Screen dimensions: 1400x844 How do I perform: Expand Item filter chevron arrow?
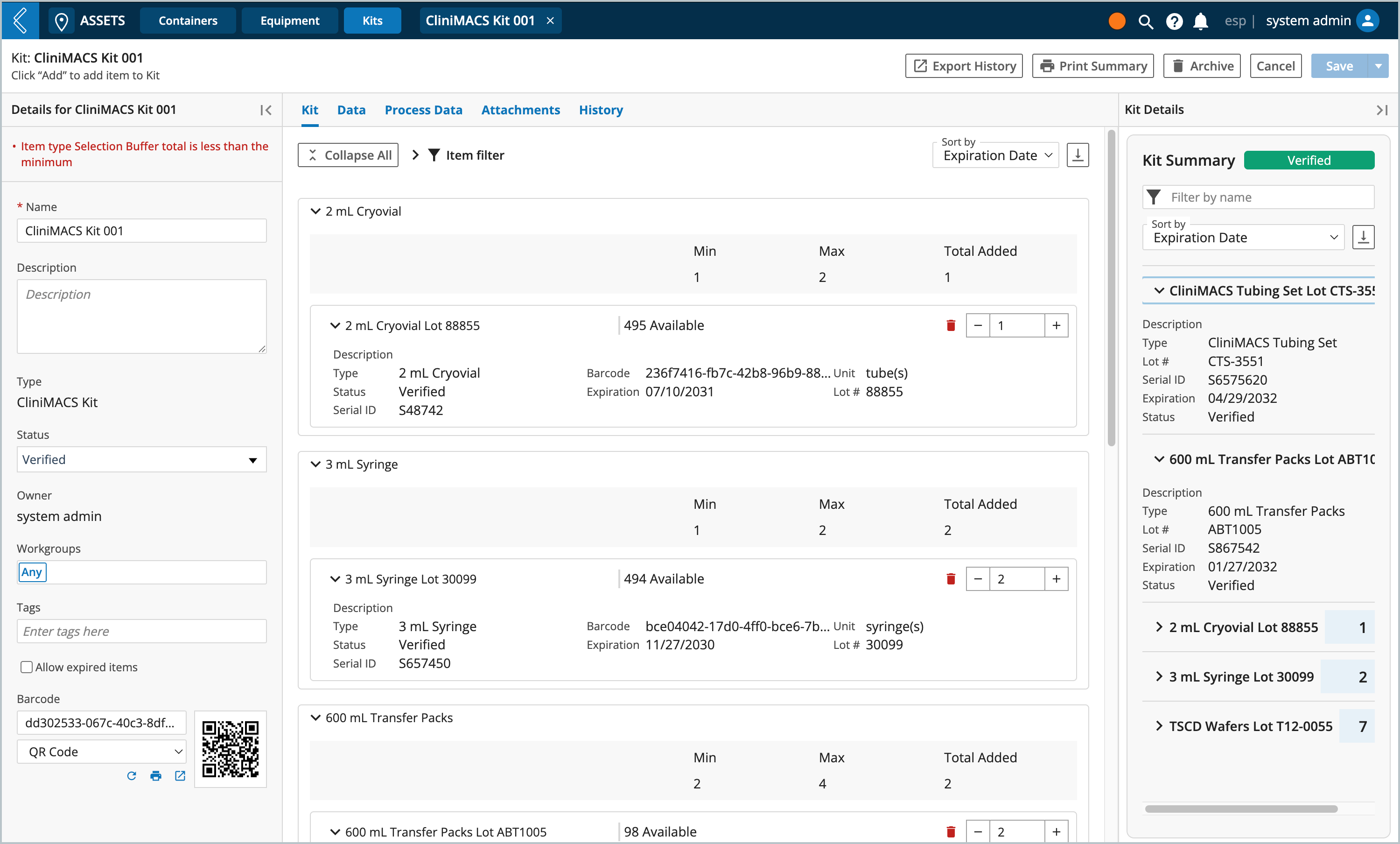point(415,155)
